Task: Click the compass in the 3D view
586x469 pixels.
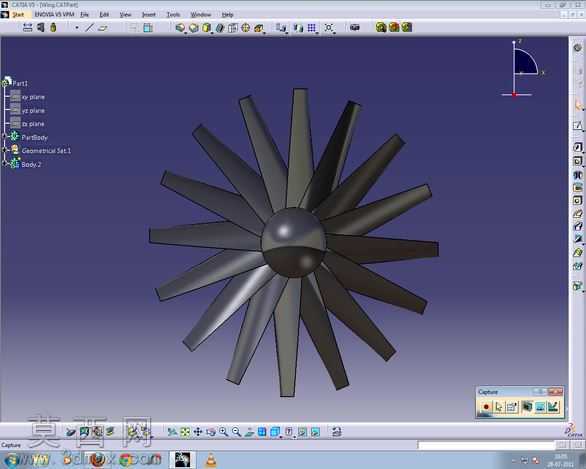Action: tap(524, 68)
